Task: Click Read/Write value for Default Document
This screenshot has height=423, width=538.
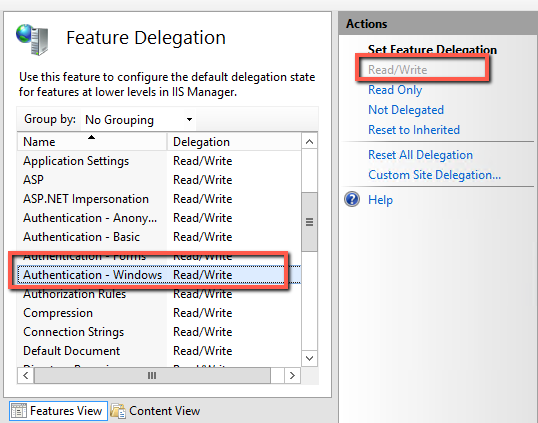Action: 202,351
